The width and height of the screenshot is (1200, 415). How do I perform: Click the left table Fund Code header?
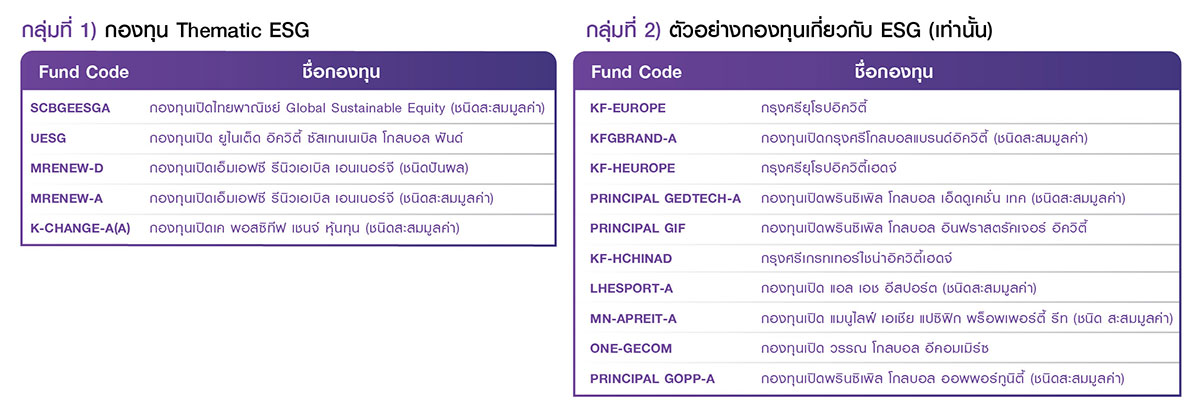84,72
